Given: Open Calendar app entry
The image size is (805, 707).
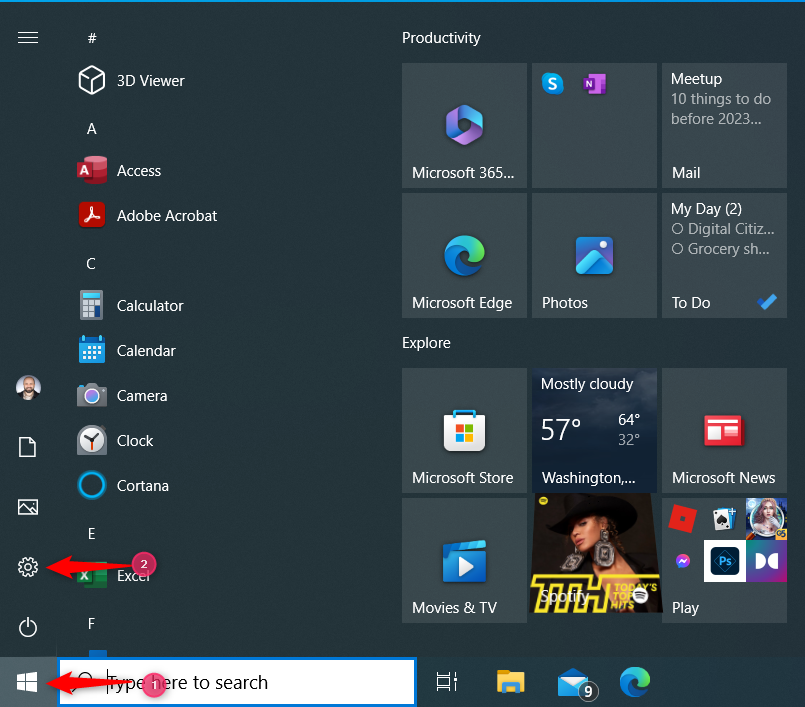Looking at the screenshot, I should click(127, 350).
